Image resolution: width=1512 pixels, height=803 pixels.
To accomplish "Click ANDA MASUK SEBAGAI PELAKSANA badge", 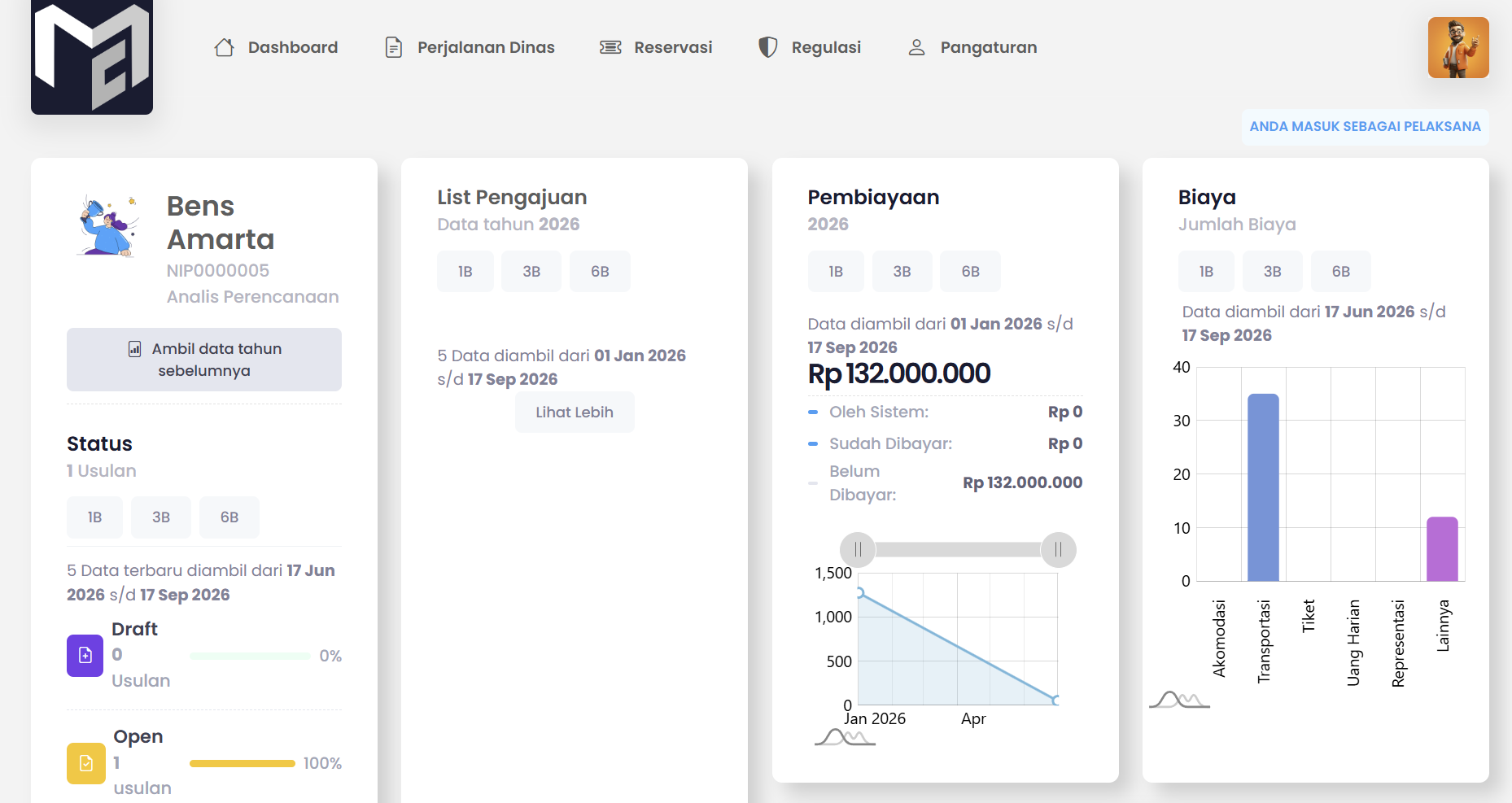I will coord(1366,127).
